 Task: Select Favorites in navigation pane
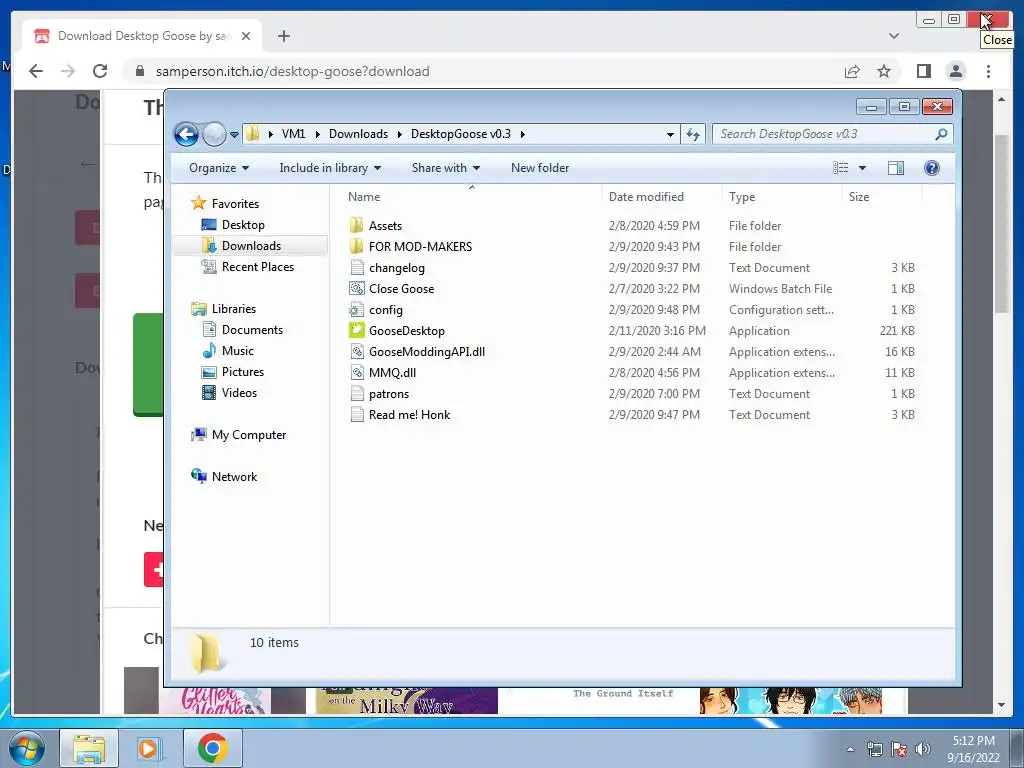click(235, 204)
